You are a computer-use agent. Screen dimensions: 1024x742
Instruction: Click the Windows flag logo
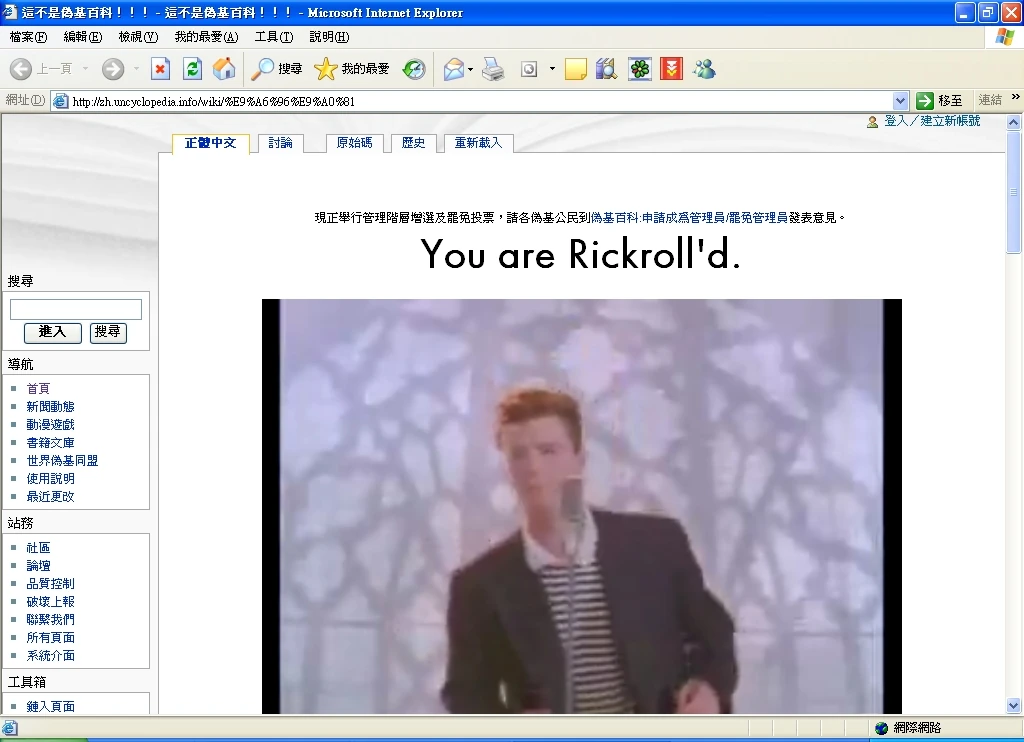[1004, 37]
